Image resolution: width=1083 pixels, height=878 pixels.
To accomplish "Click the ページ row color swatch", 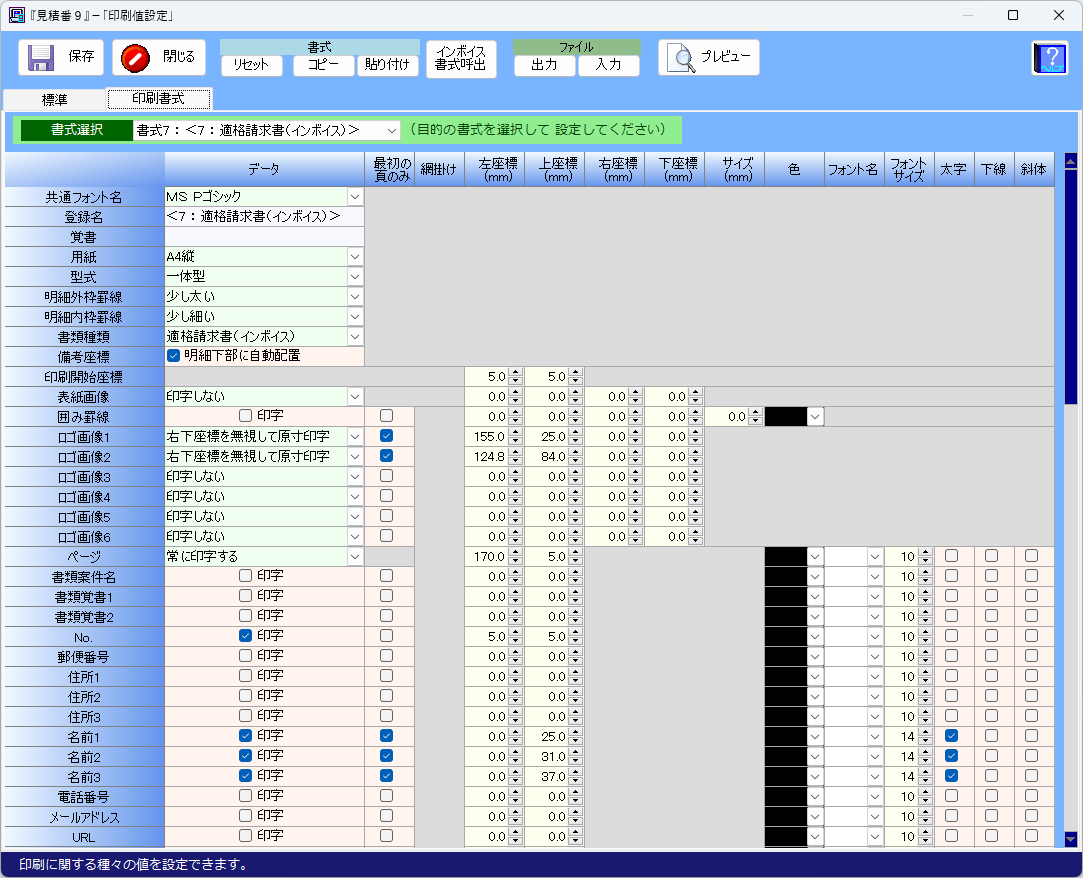I will click(x=786, y=557).
